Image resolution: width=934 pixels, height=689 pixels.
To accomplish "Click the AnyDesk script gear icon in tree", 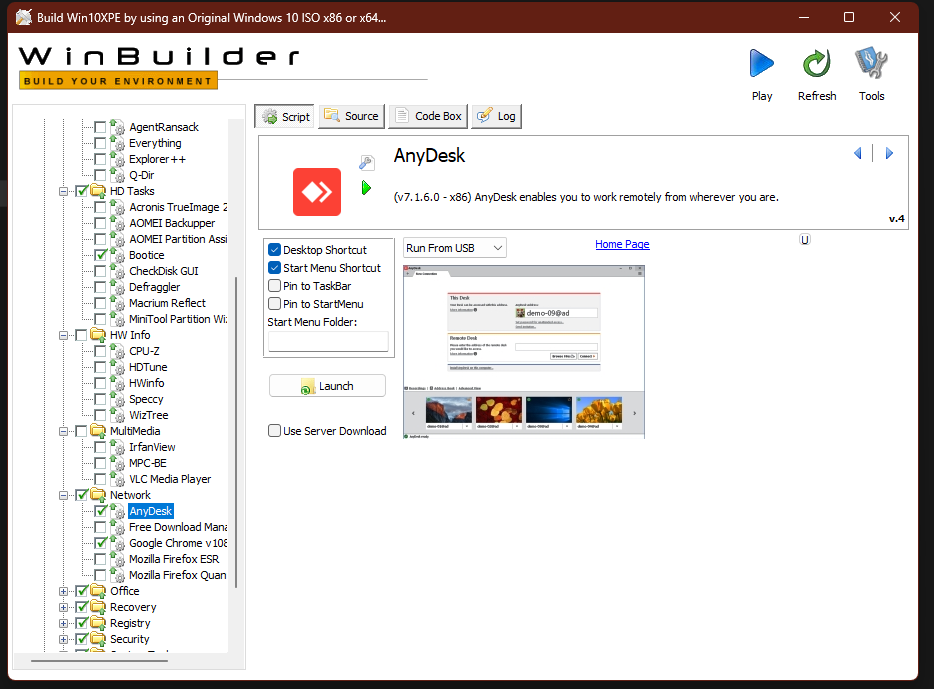I will (118, 511).
